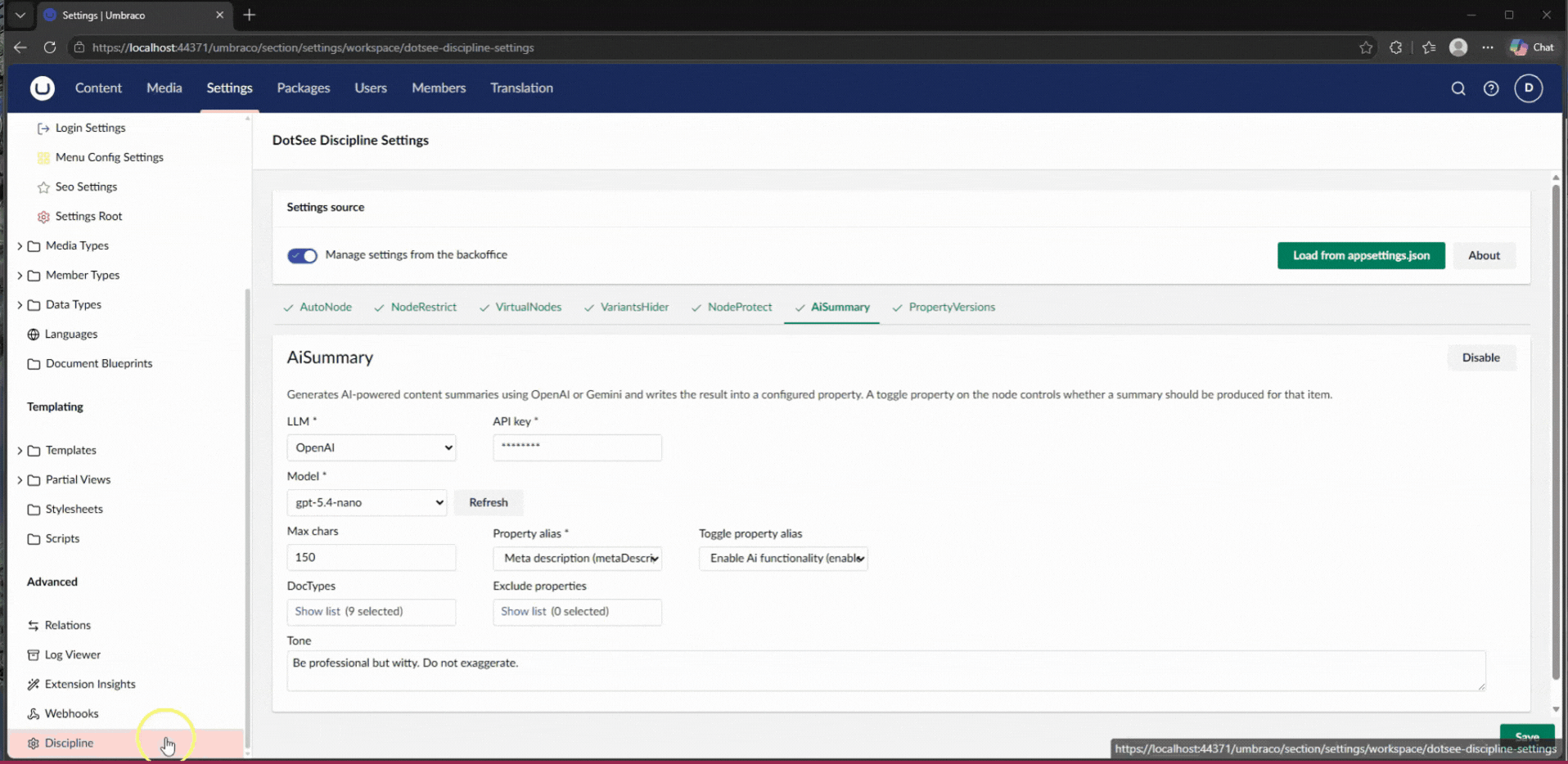Click the Discipline gear icon
Image resolution: width=1568 pixels, height=764 pixels.
tap(34, 744)
